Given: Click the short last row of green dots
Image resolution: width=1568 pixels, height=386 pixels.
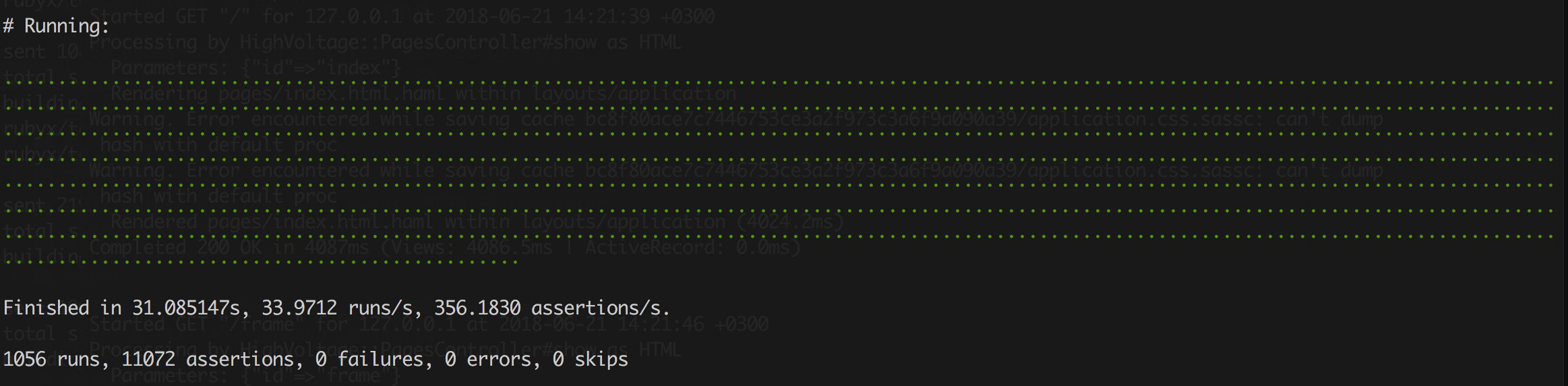Looking at the screenshot, I should 260,262.
